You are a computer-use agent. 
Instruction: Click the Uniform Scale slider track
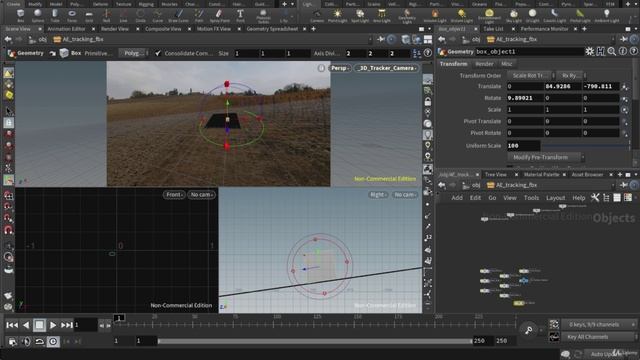586,146
